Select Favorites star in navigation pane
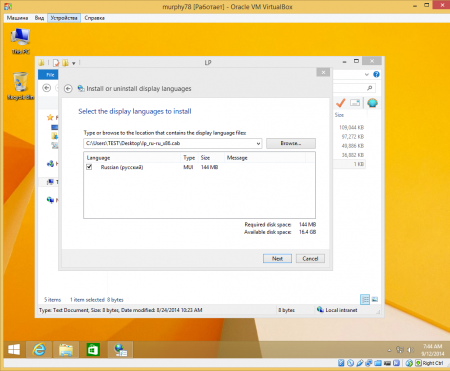This screenshot has height=371, width=450. coord(50,117)
